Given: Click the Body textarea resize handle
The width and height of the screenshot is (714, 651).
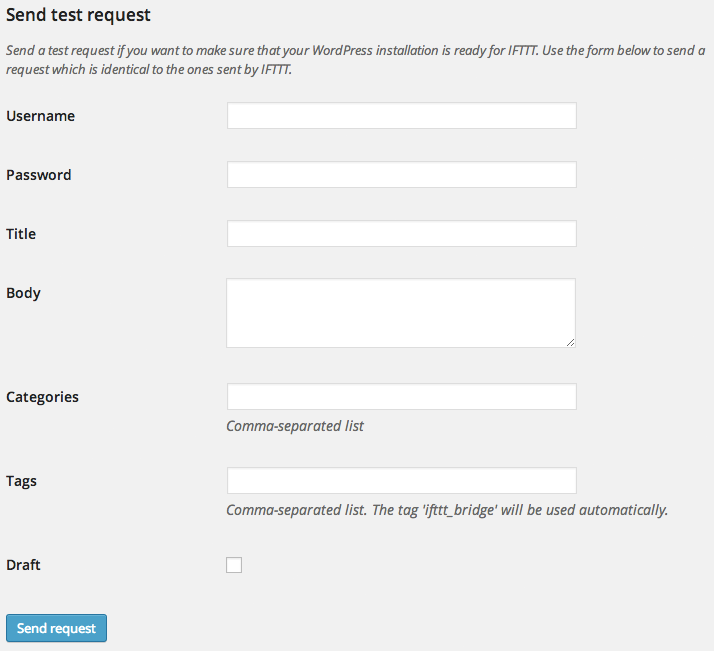Looking at the screenshot, I should tap(570, 342).
